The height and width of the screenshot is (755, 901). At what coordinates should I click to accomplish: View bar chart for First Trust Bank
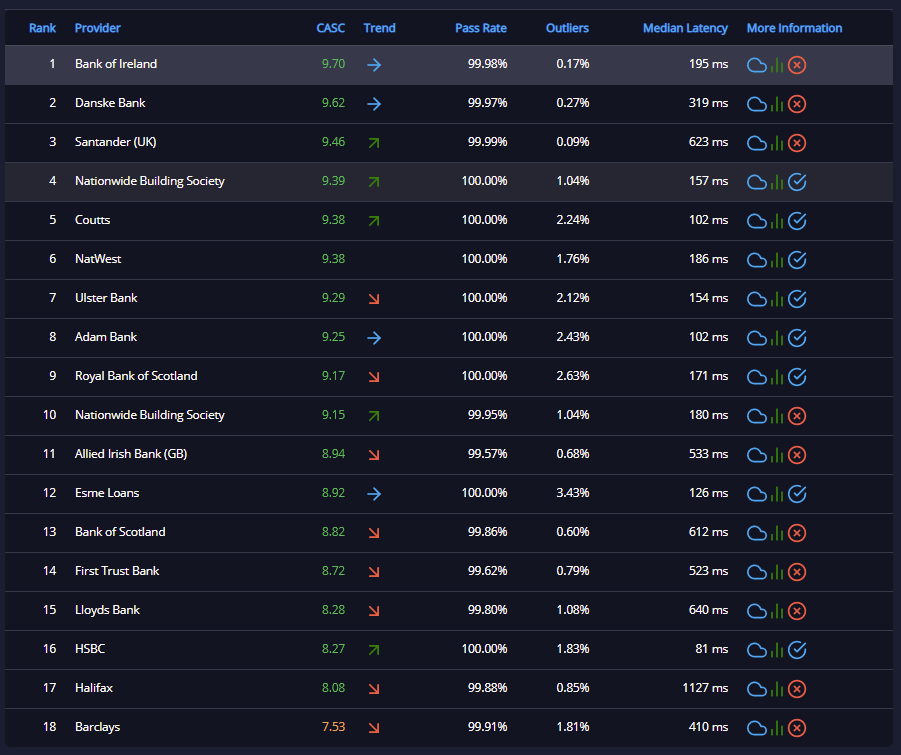(x=777, y=572)
